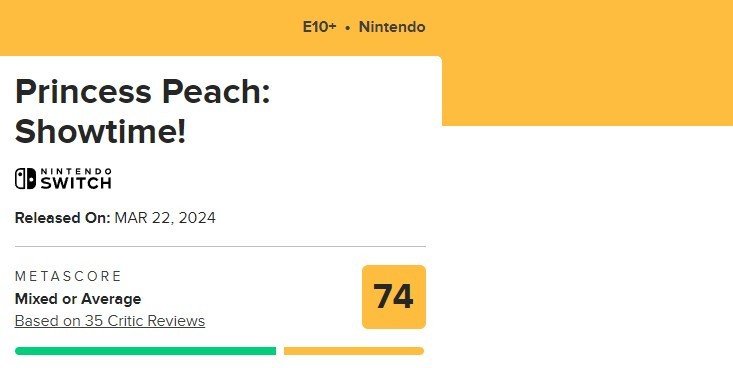Click the SWITCH wordmark in the platform logo

76,183
